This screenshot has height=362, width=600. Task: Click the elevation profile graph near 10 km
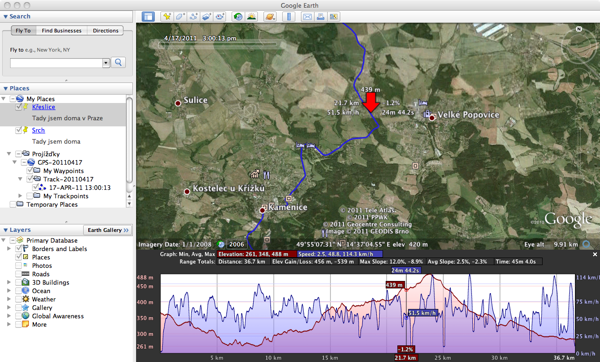[273, 313]
